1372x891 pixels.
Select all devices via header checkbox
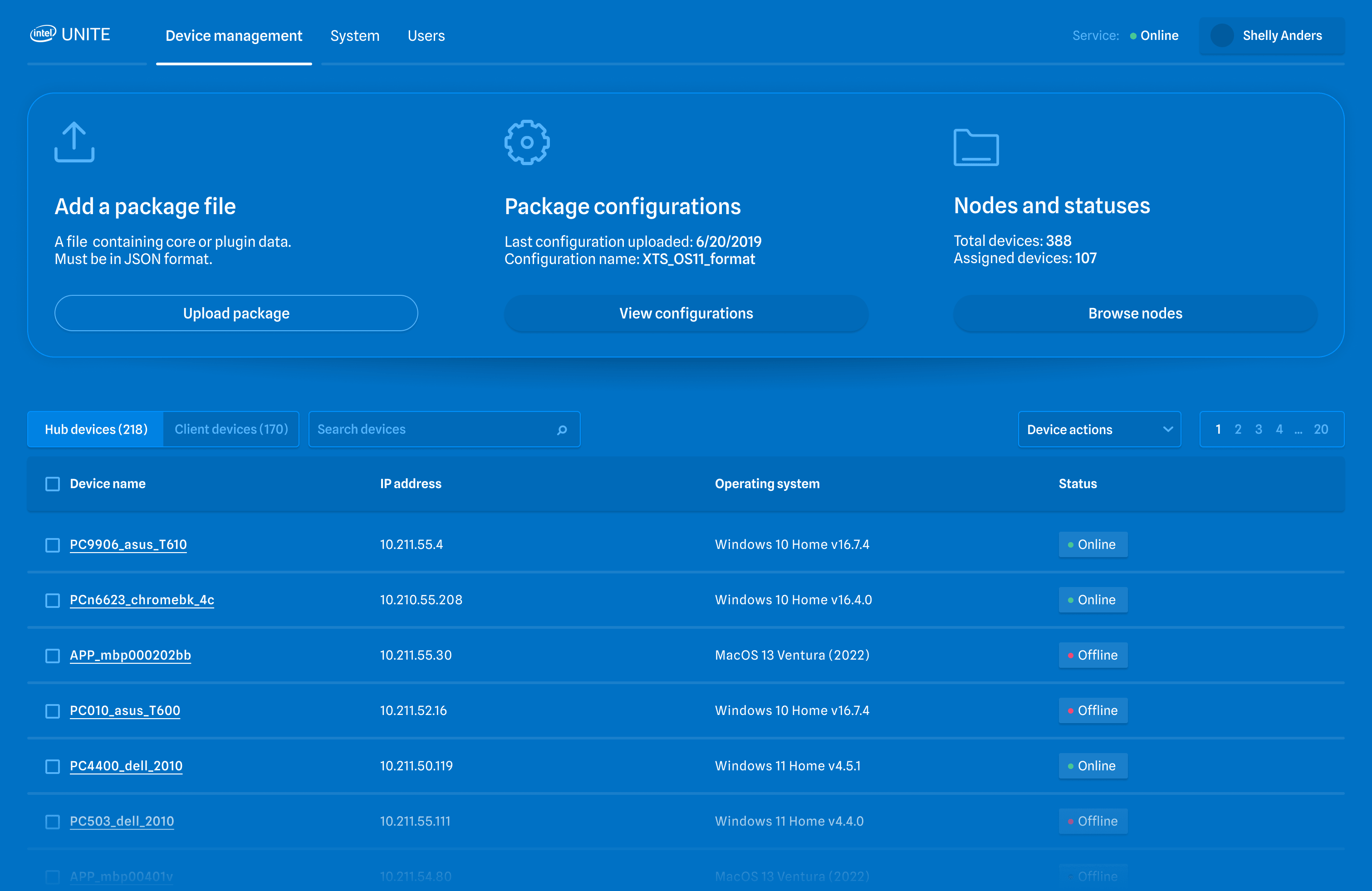click(x=53, y=484)
